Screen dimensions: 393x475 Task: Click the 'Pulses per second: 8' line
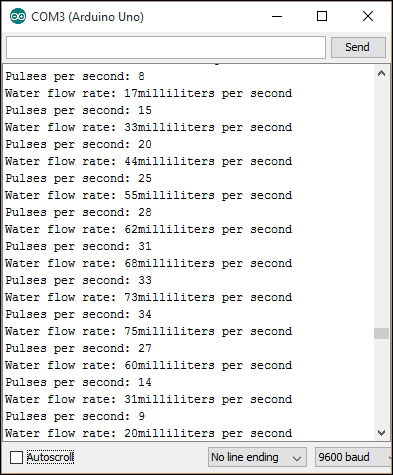point(75,76)
